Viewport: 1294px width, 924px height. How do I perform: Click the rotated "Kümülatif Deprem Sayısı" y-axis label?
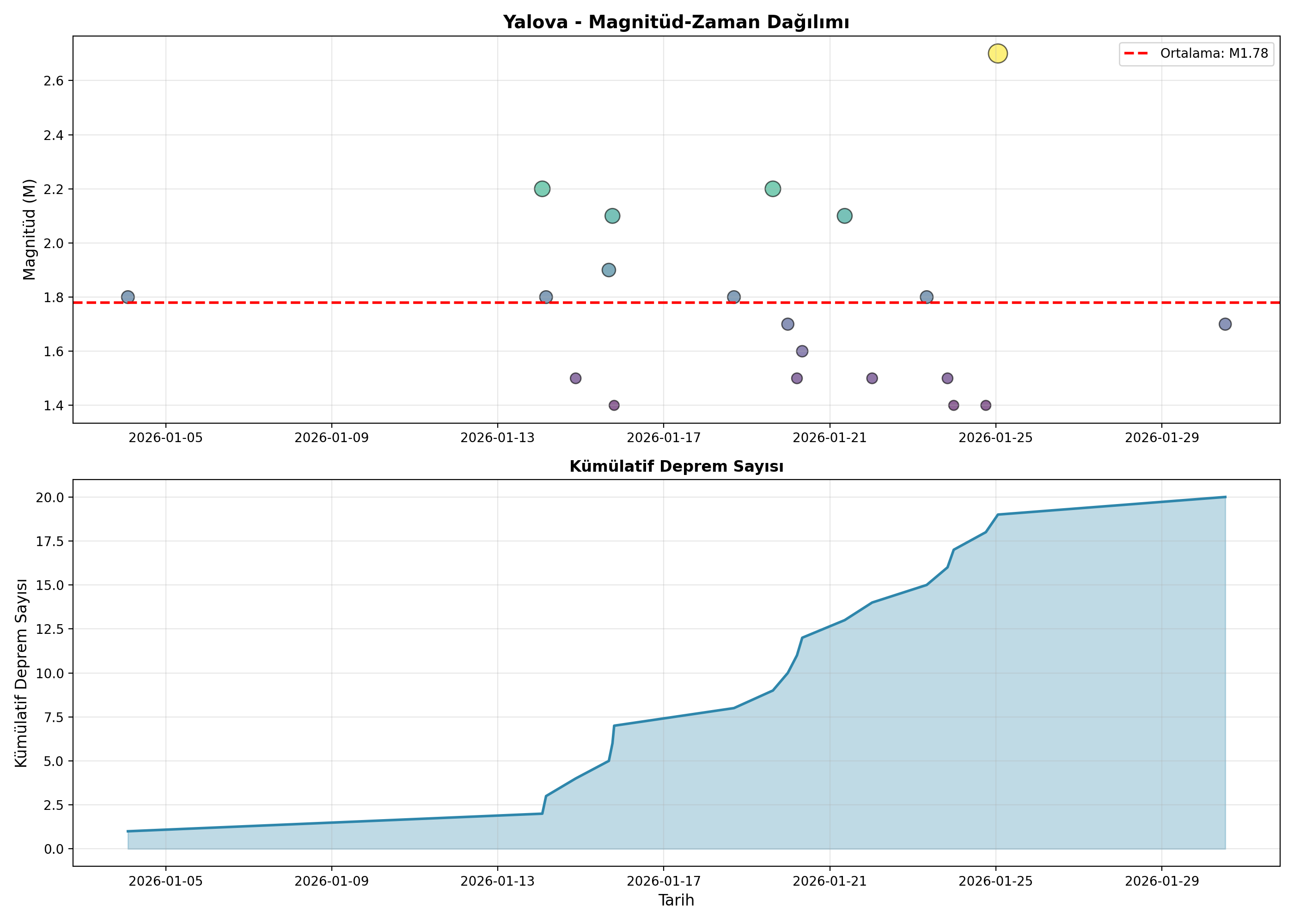point(21,673)
